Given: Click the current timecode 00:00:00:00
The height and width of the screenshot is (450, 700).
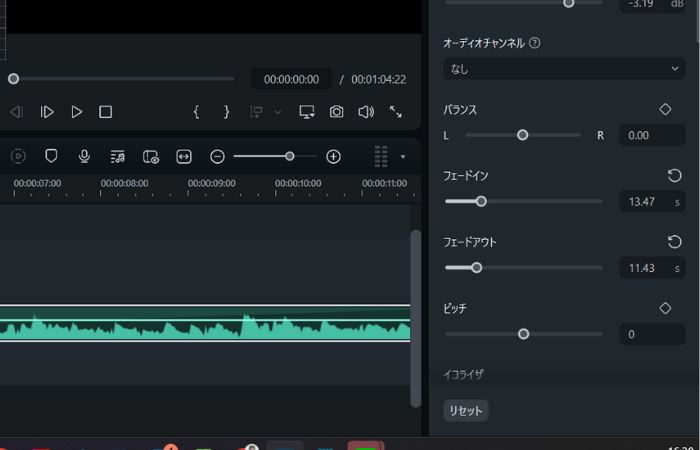Looking at the screenshot, I should pyautogui.click(x=292, y=79).
